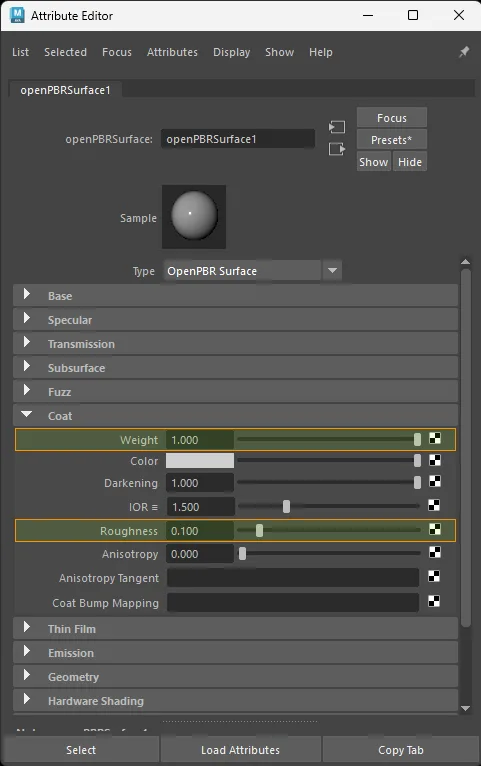Click the Coat Bump Mapping field
The image size is (481, 766).
[293, 602]
